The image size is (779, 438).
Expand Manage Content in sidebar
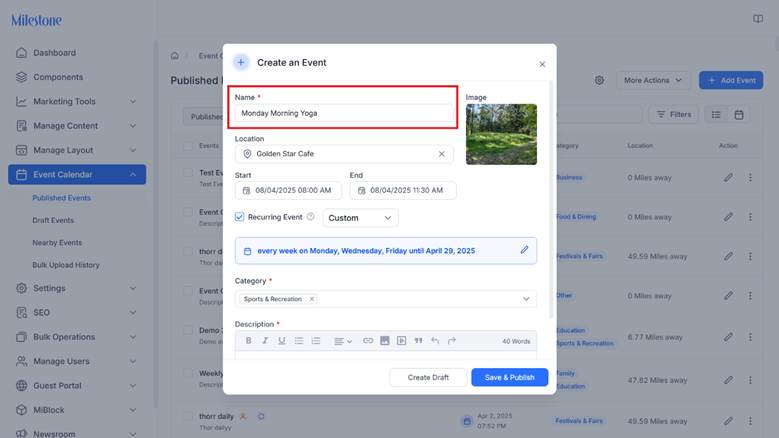click(x=133, y=126)
